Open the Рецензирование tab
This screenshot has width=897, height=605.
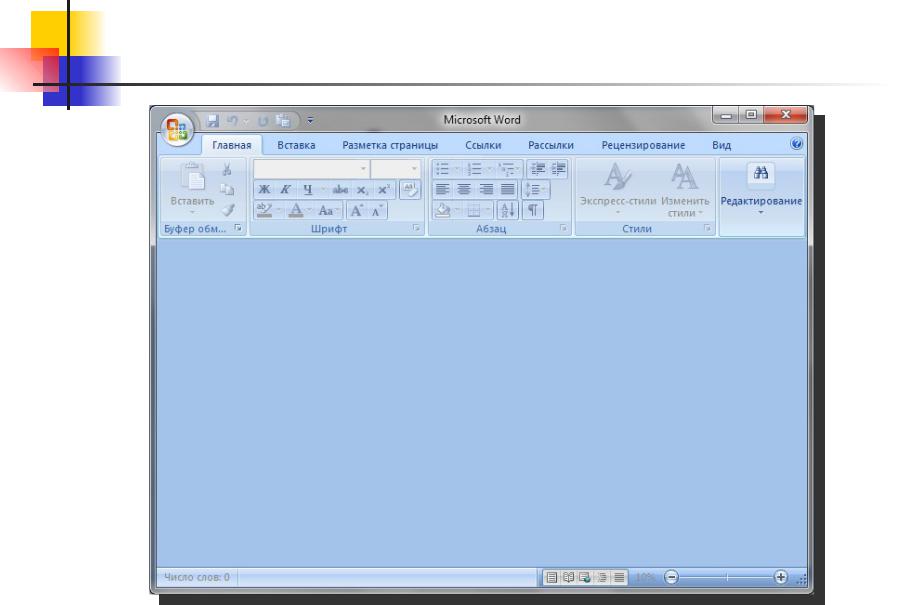[x=643, y=145]
